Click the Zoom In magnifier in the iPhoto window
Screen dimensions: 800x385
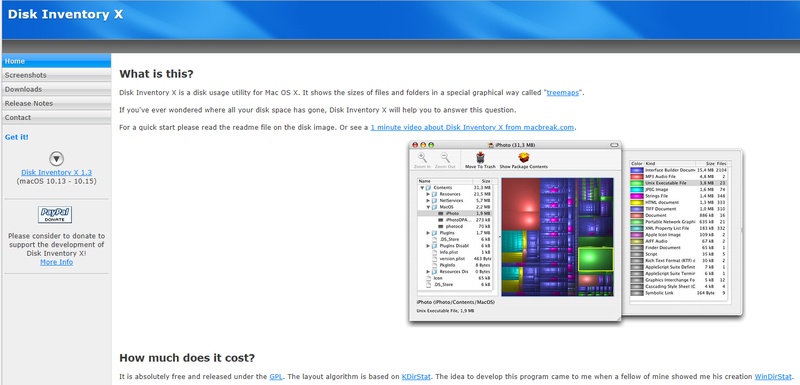(x=422, y=157)
